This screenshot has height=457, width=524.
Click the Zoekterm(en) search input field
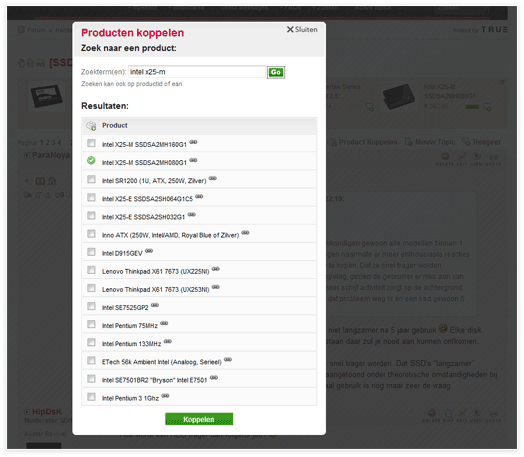pos(197,72)
